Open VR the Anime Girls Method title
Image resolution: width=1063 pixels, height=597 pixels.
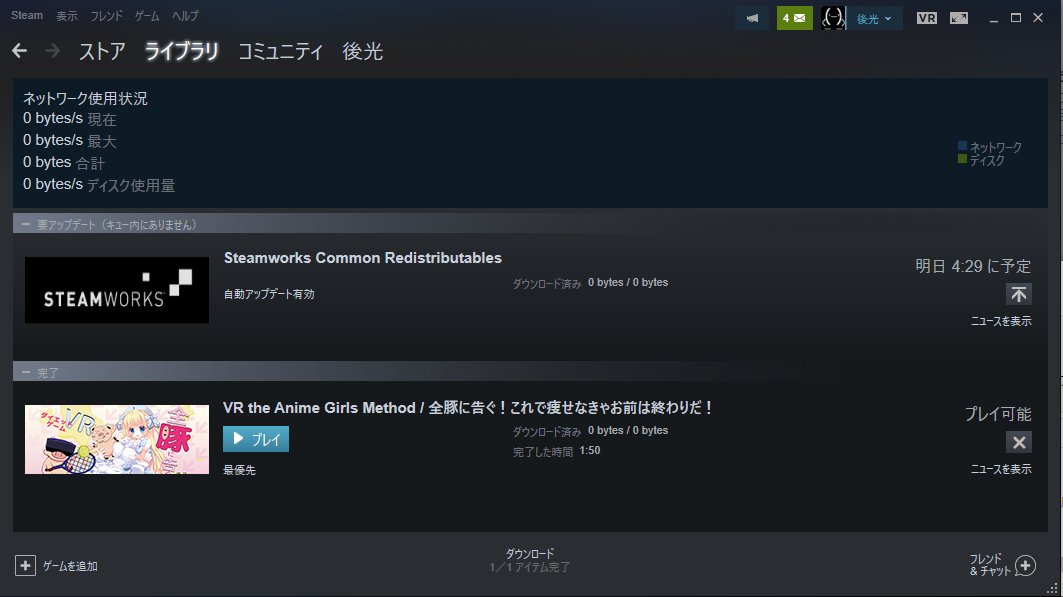pyautogui.click(x=468, y=407)
